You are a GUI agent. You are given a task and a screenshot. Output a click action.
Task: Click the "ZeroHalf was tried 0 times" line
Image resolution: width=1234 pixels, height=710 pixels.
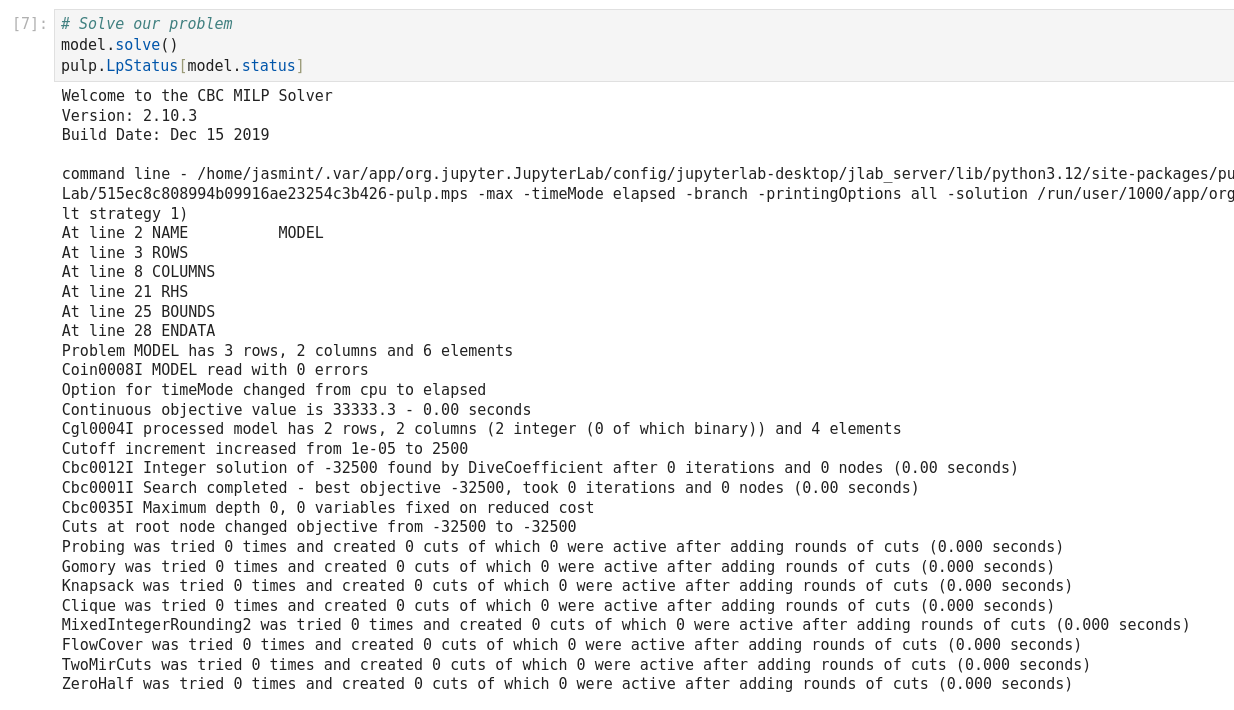[567, 684]
